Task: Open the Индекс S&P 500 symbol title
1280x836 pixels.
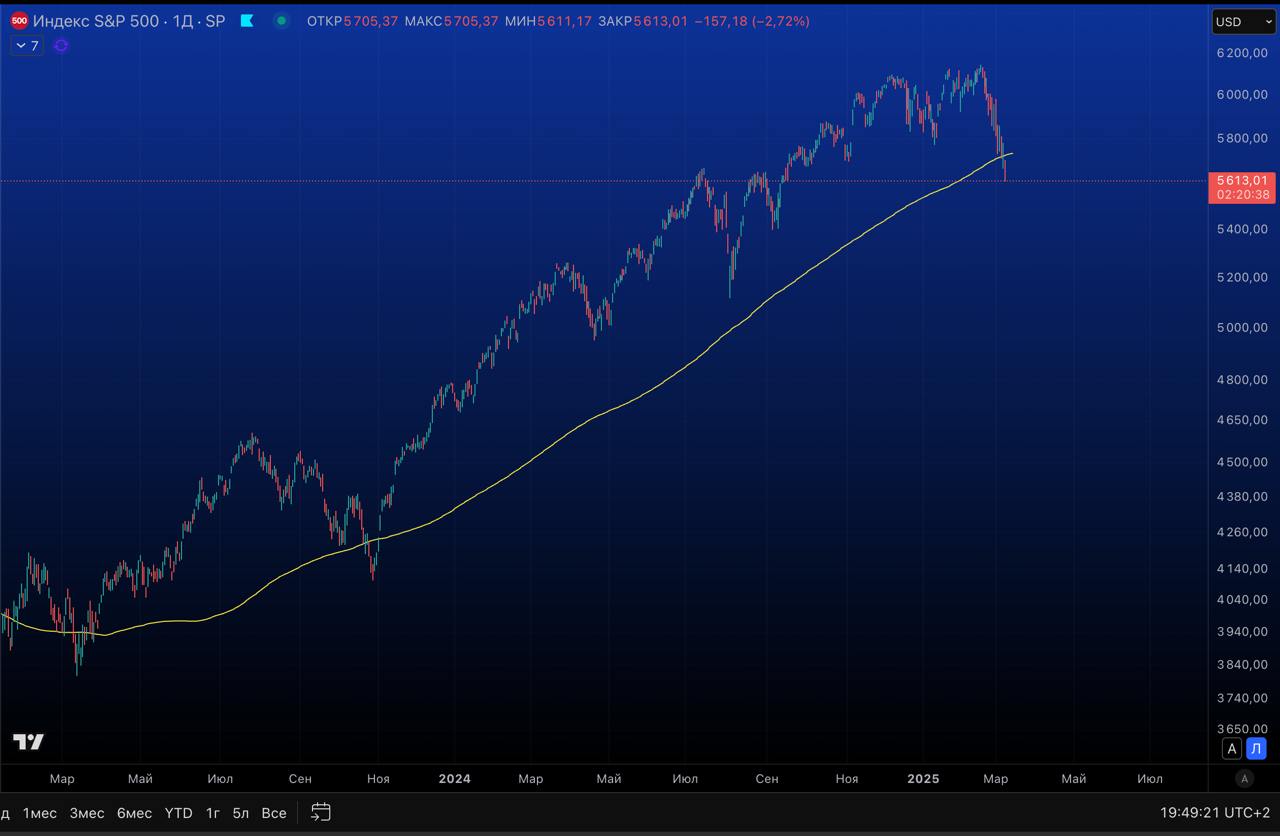Action: (129, 21)
